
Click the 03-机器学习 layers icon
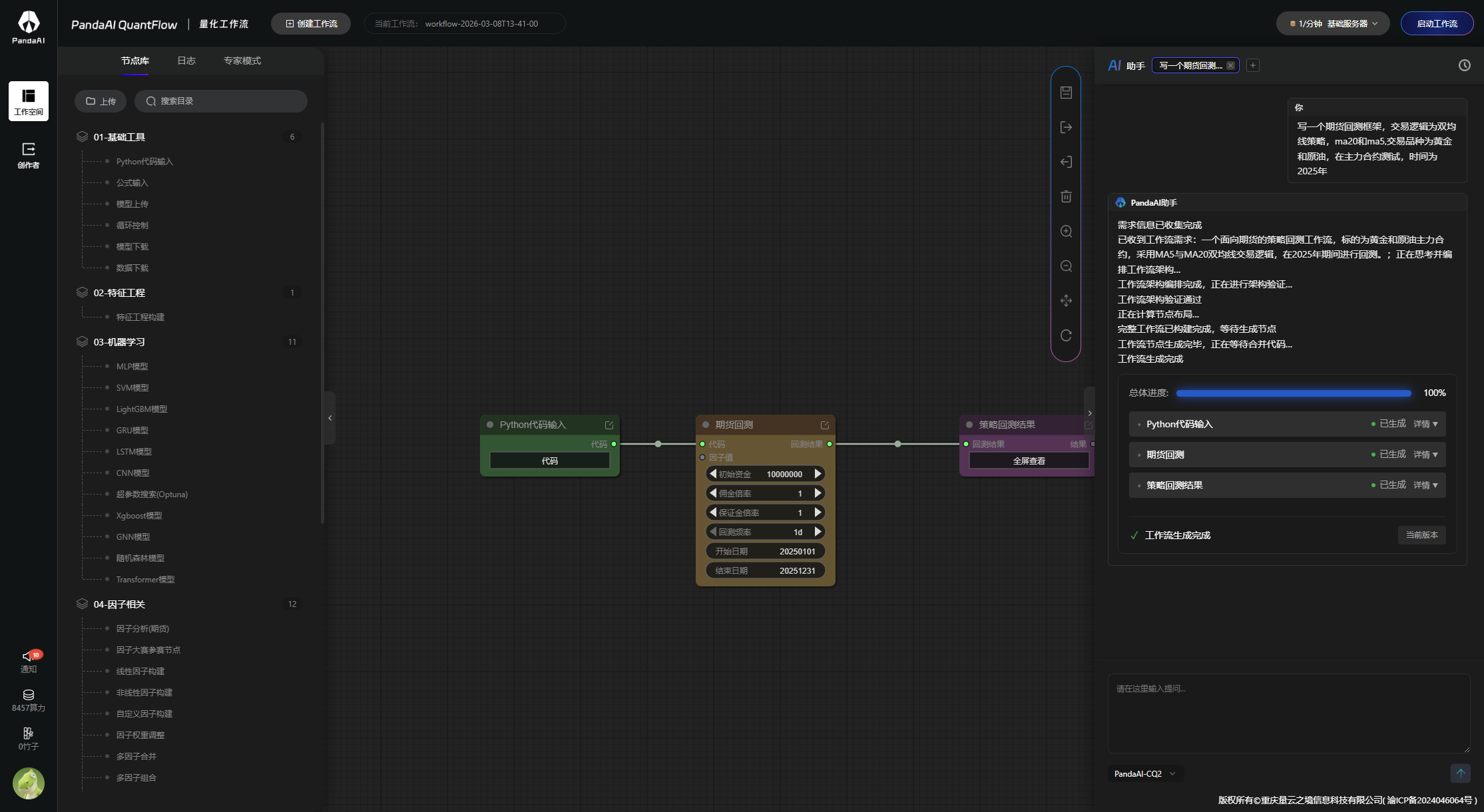(x=82, y=341)
